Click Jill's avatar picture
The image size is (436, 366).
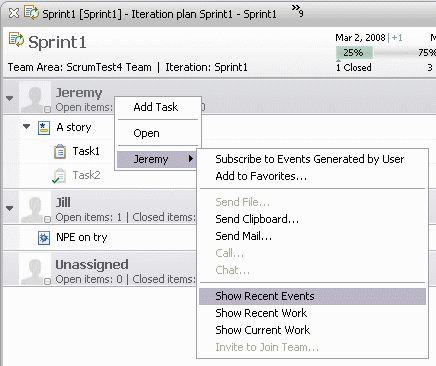click(35, 207)
